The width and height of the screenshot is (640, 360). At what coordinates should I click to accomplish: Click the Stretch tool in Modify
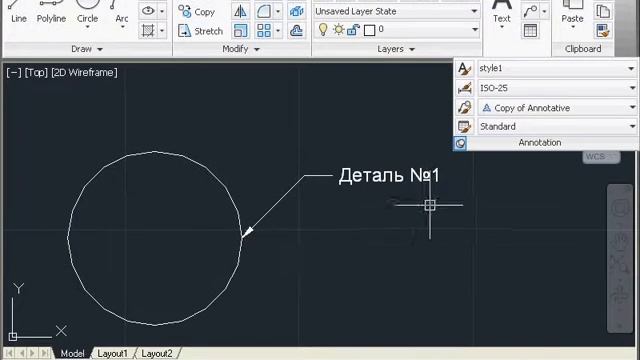pos(200,31)
